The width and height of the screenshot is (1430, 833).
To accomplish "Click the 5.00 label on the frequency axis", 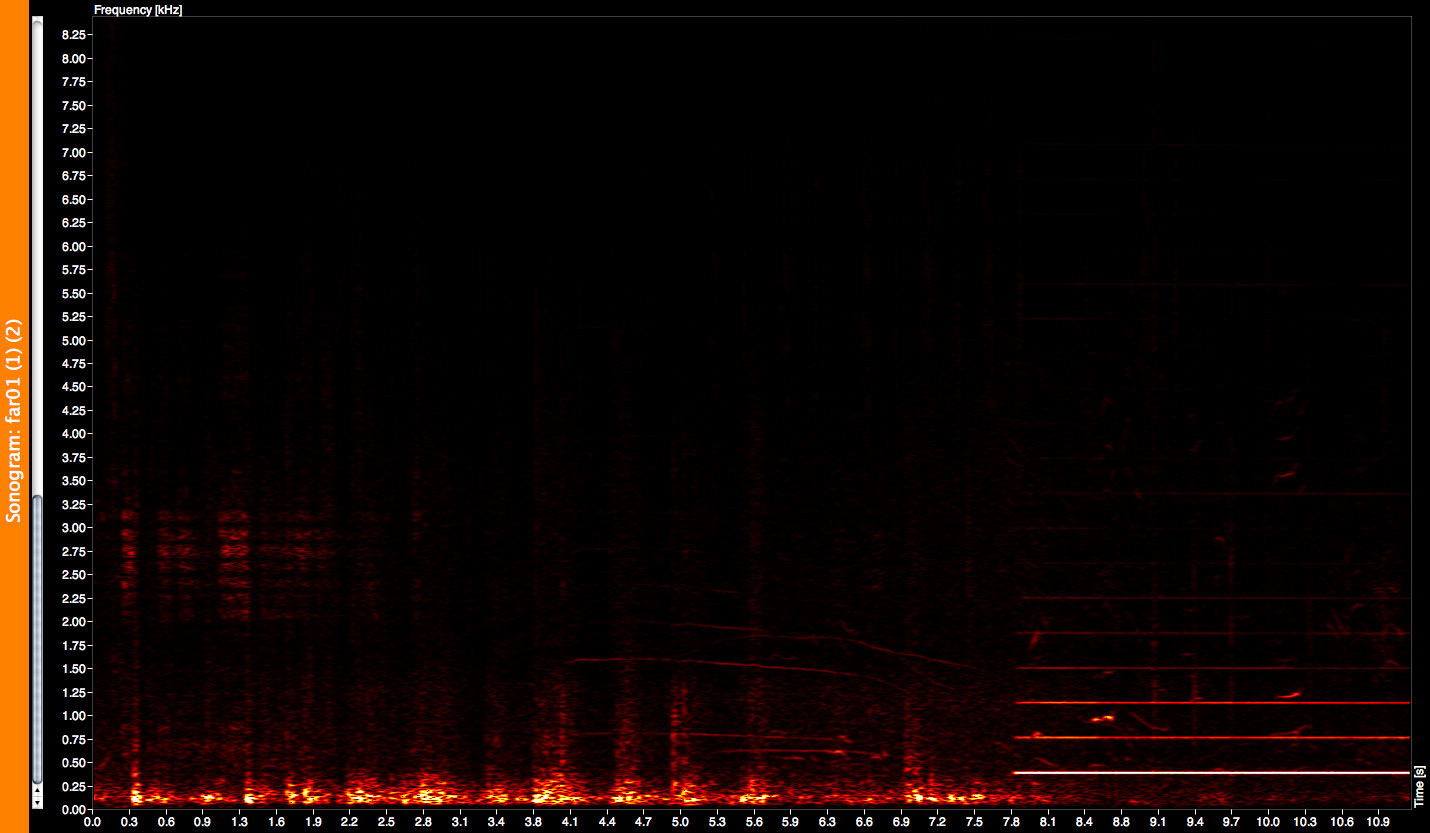I will coord(75,340).
